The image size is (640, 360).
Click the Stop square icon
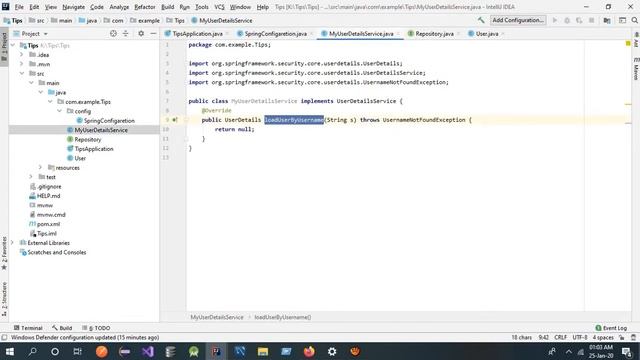click(591, 20)
